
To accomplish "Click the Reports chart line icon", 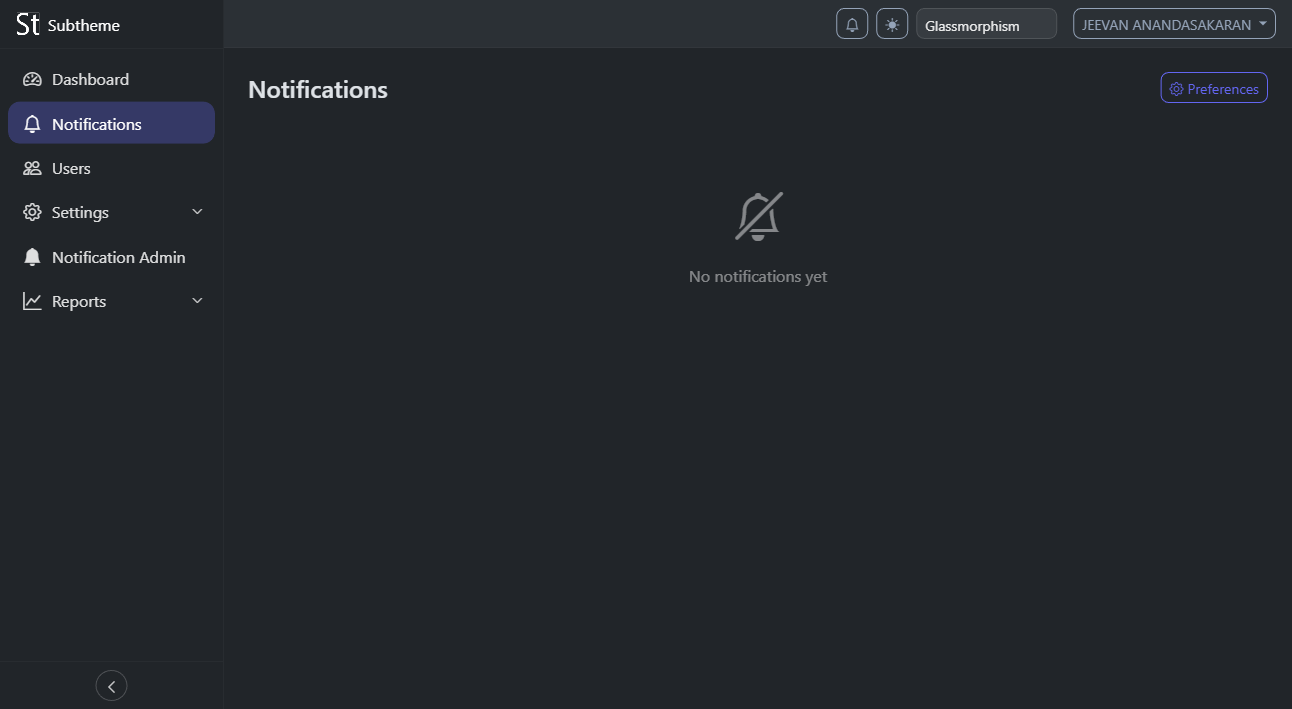I will (x=32, y=301).
